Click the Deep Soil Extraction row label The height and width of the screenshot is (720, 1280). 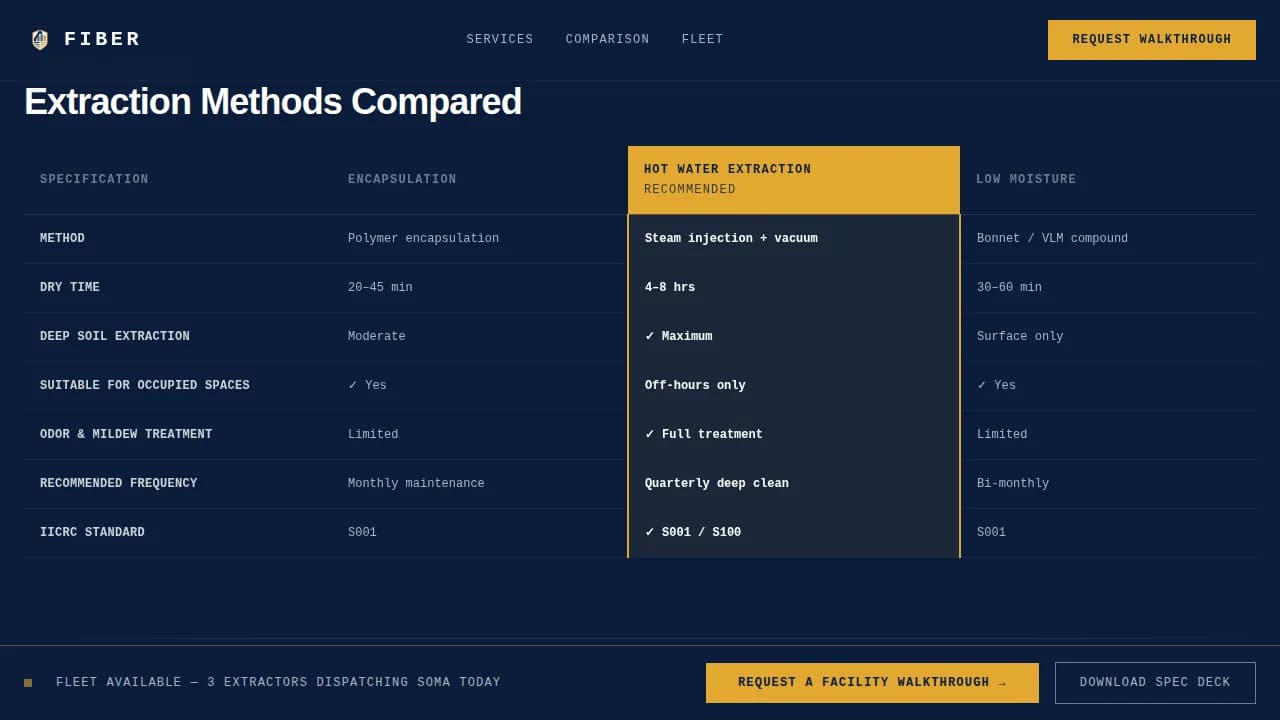tap(115, 337)
